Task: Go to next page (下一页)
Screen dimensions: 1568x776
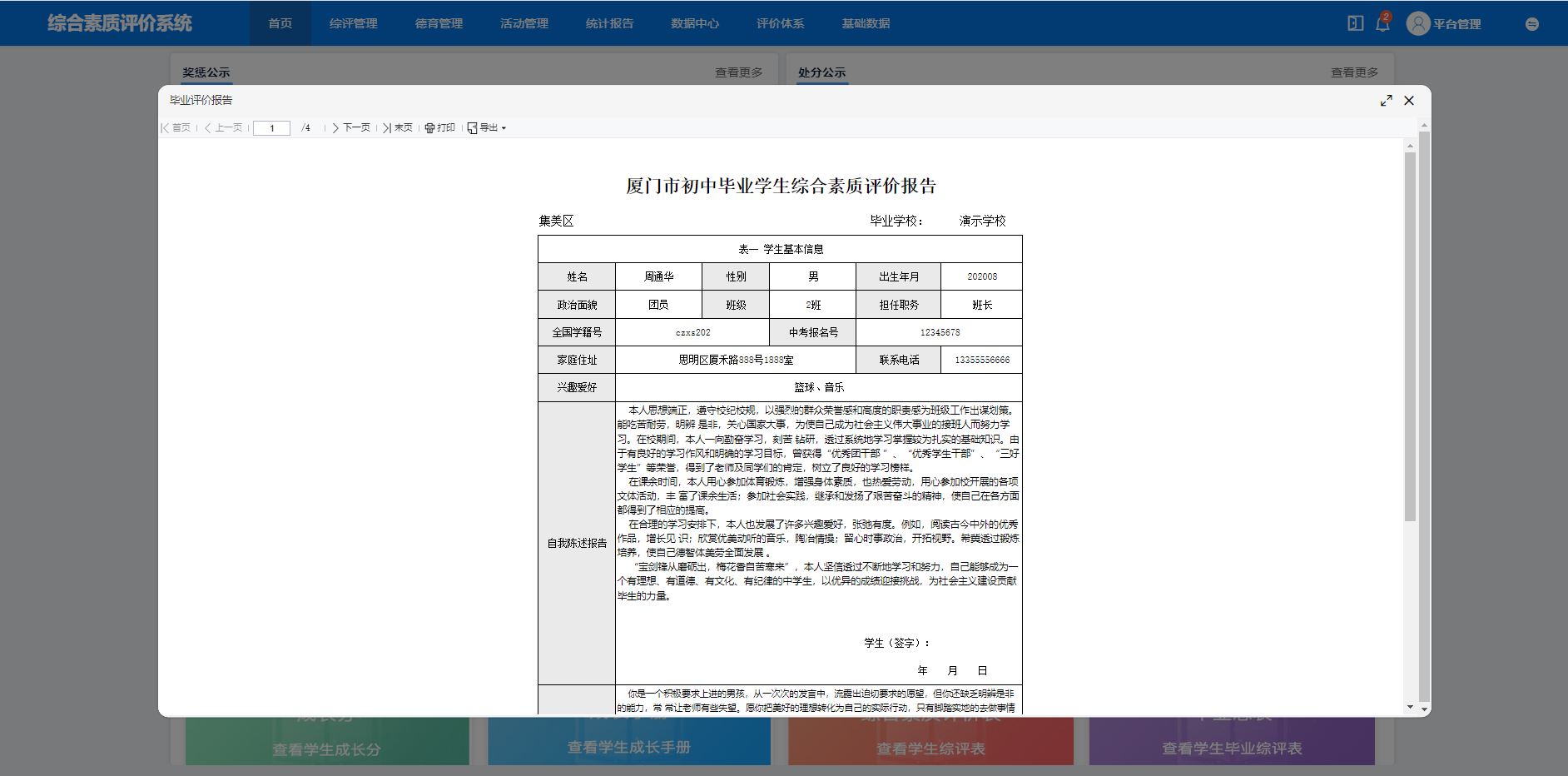Action: [x=351, y=128]
